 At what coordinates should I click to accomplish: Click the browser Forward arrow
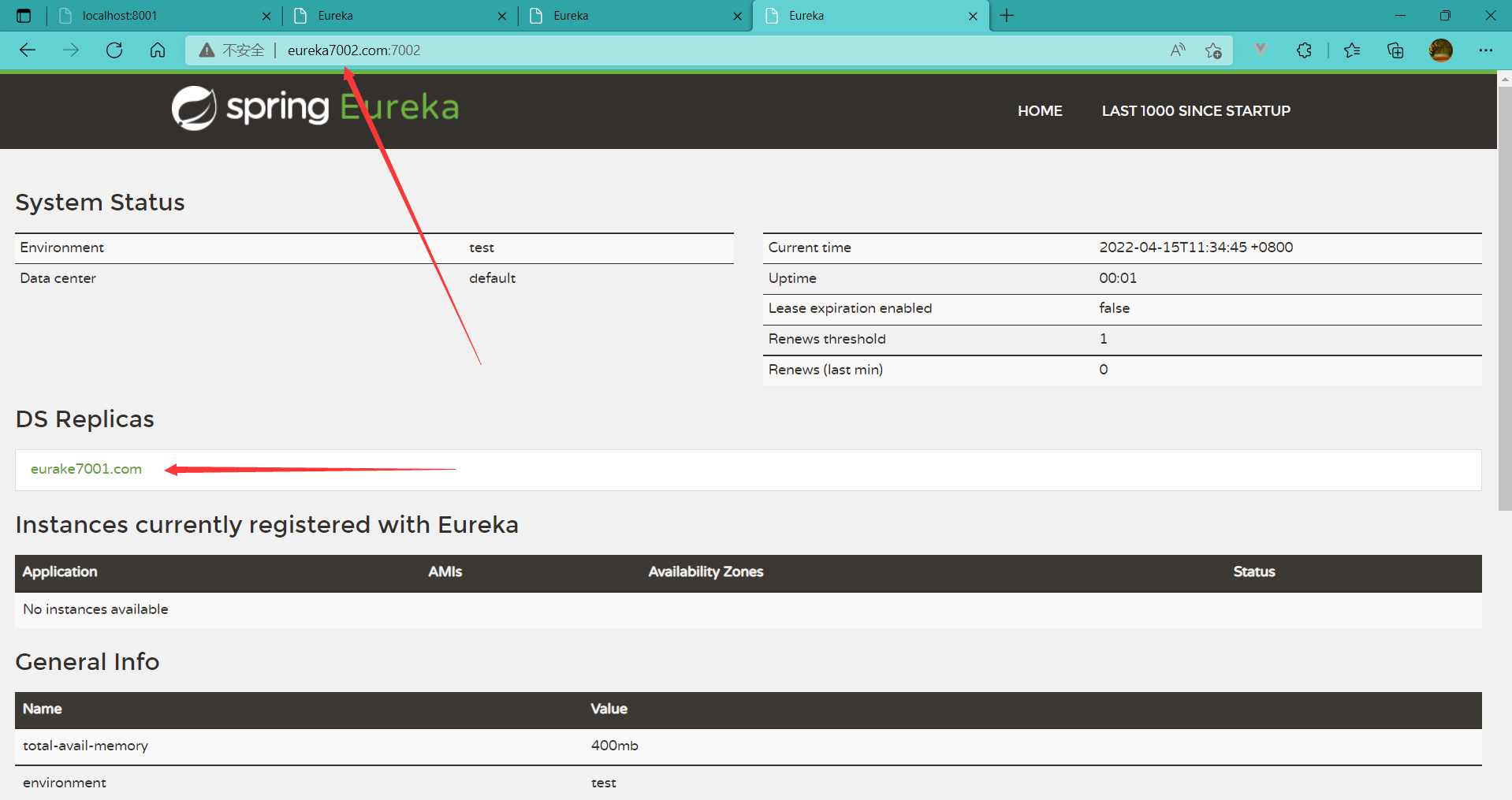click(x=71, y=50)
